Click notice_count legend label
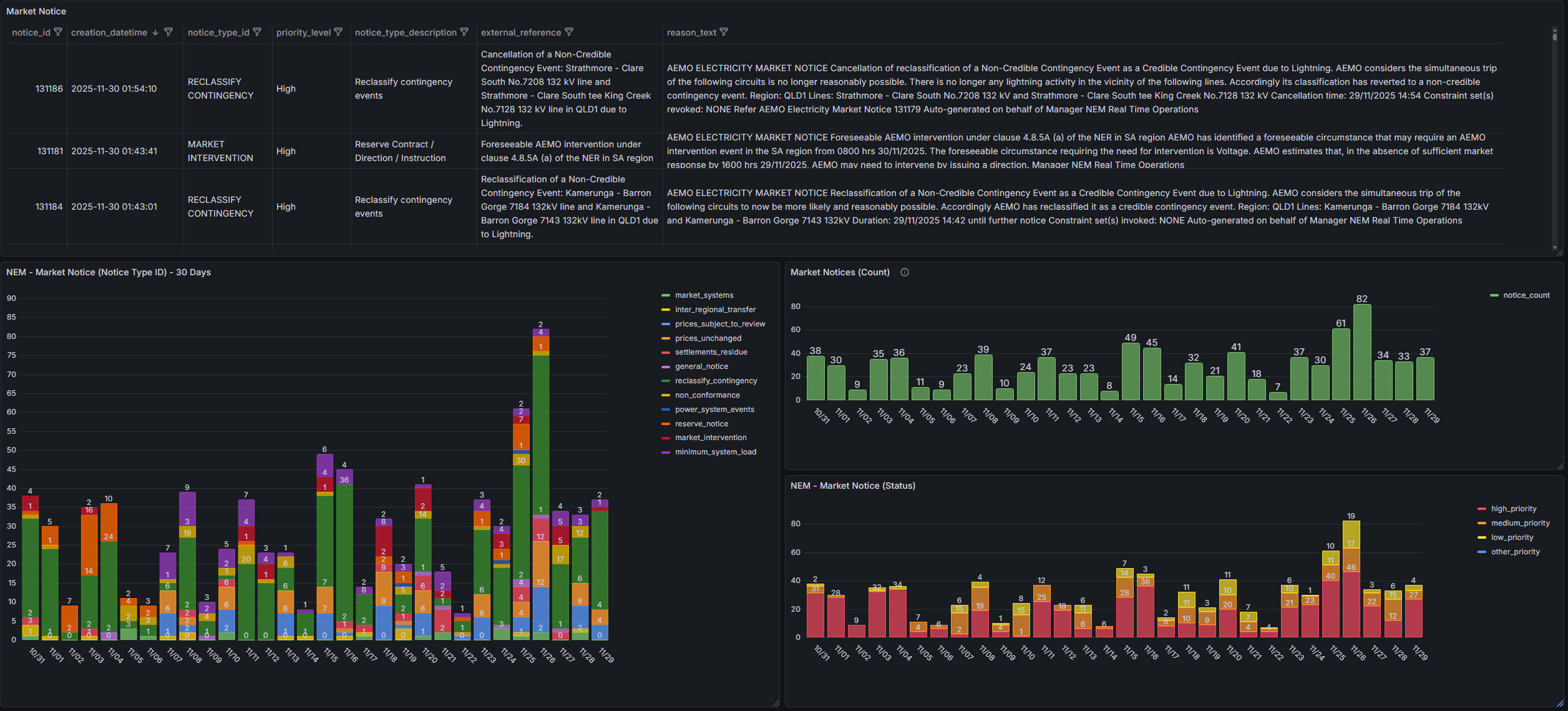 pyautogui.click(x=1526, y=295)
